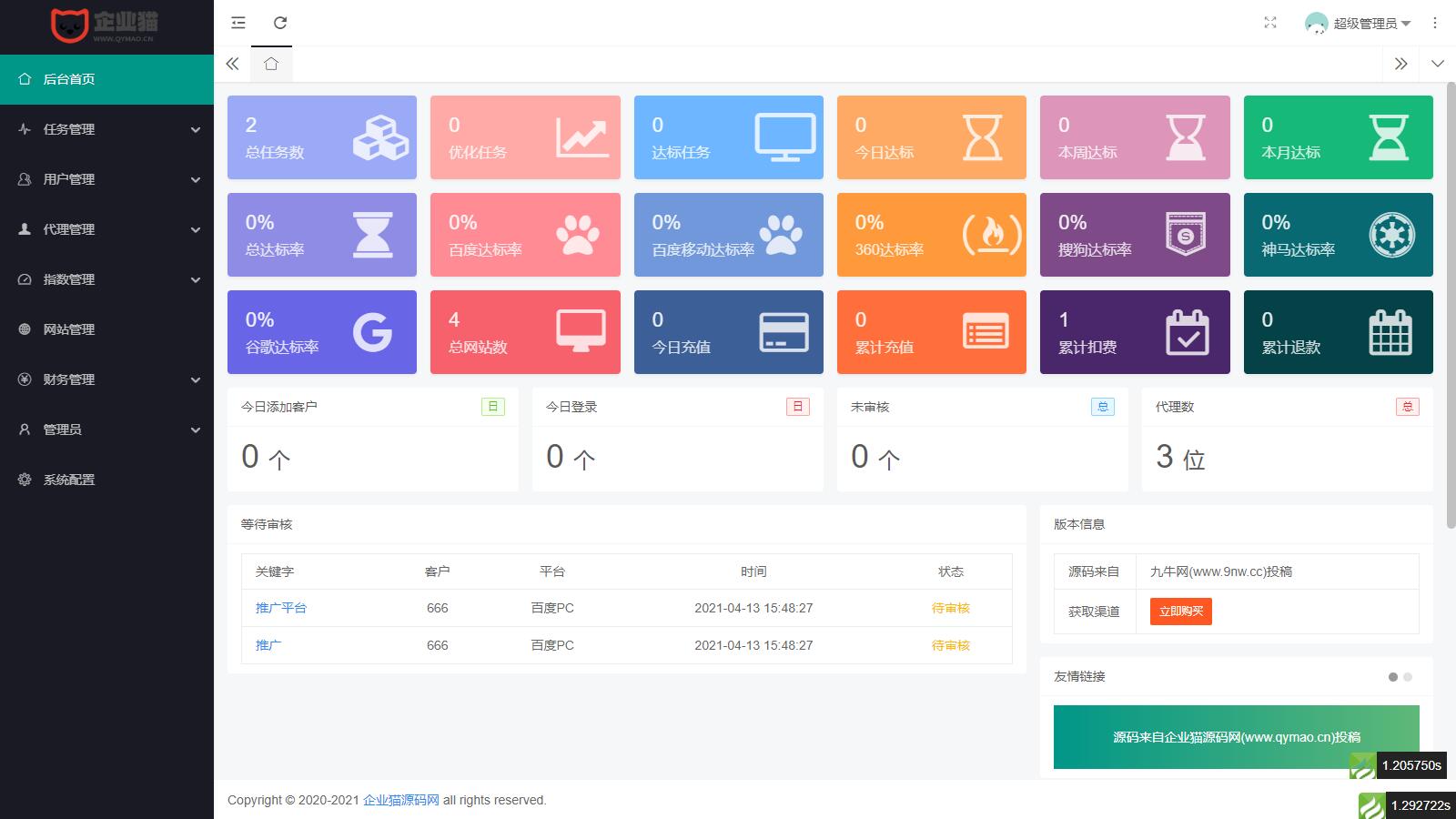Click the home tab icon

click(x=271, y=64)
